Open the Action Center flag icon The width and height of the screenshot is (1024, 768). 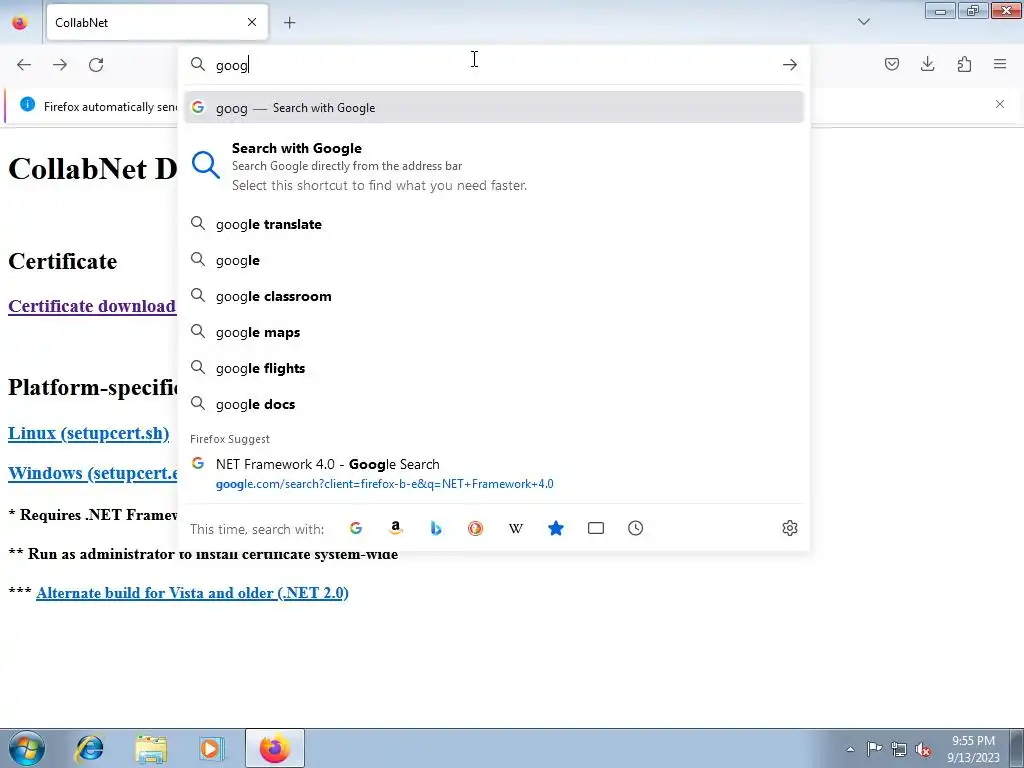click(x=874, y=749)
